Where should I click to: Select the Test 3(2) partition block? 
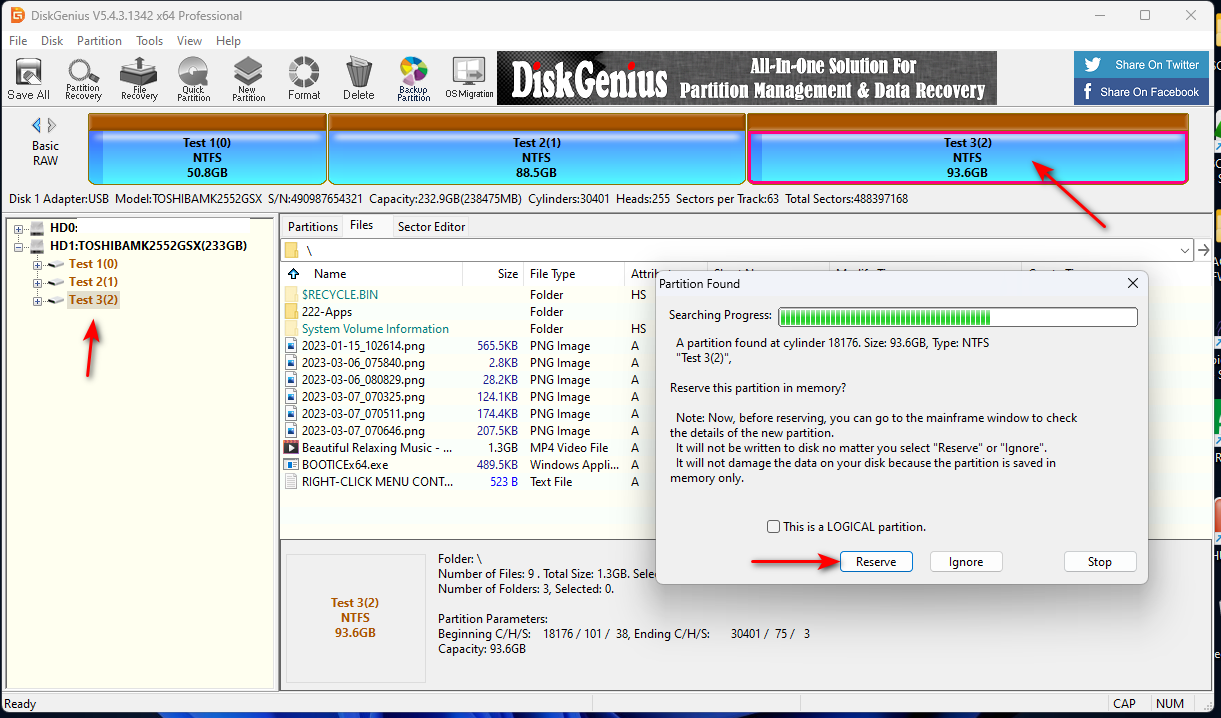point(968,149)
